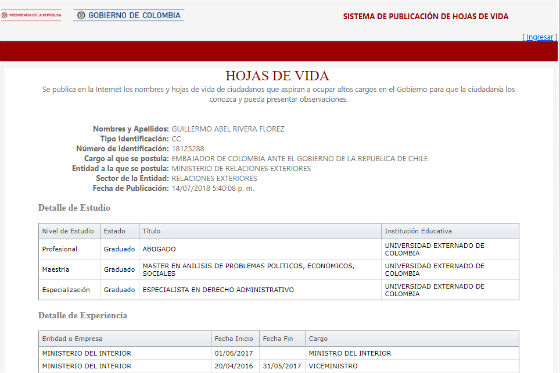Click the Fecha Inicio column header
This screenshot has width=560, height=373.
(235, 338)
